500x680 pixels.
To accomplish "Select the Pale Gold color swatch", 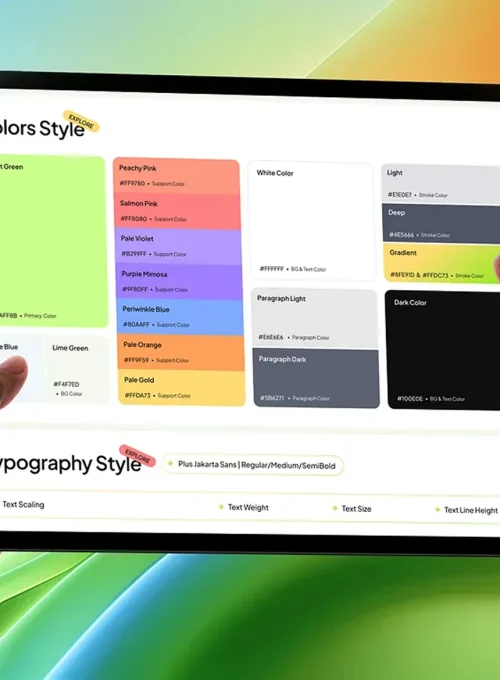I will click(182, 388).
